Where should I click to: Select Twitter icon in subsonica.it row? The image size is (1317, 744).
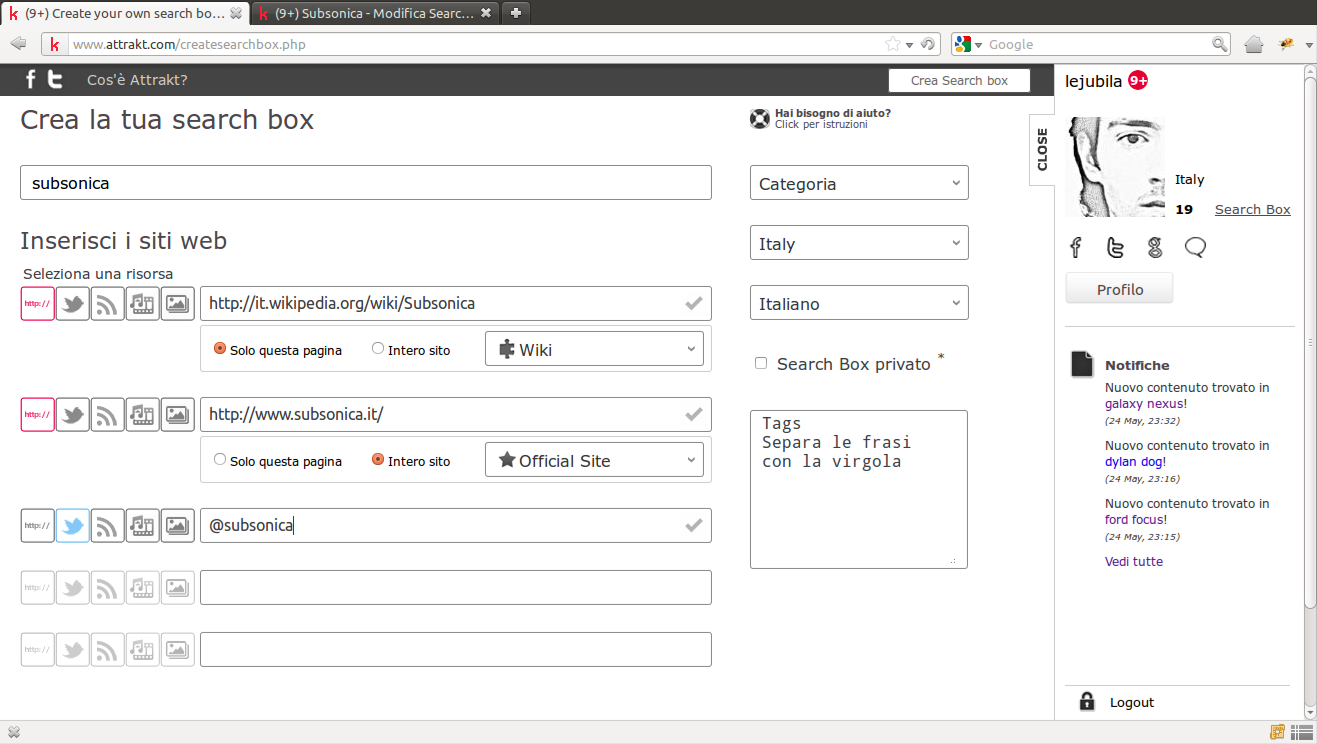73,414
